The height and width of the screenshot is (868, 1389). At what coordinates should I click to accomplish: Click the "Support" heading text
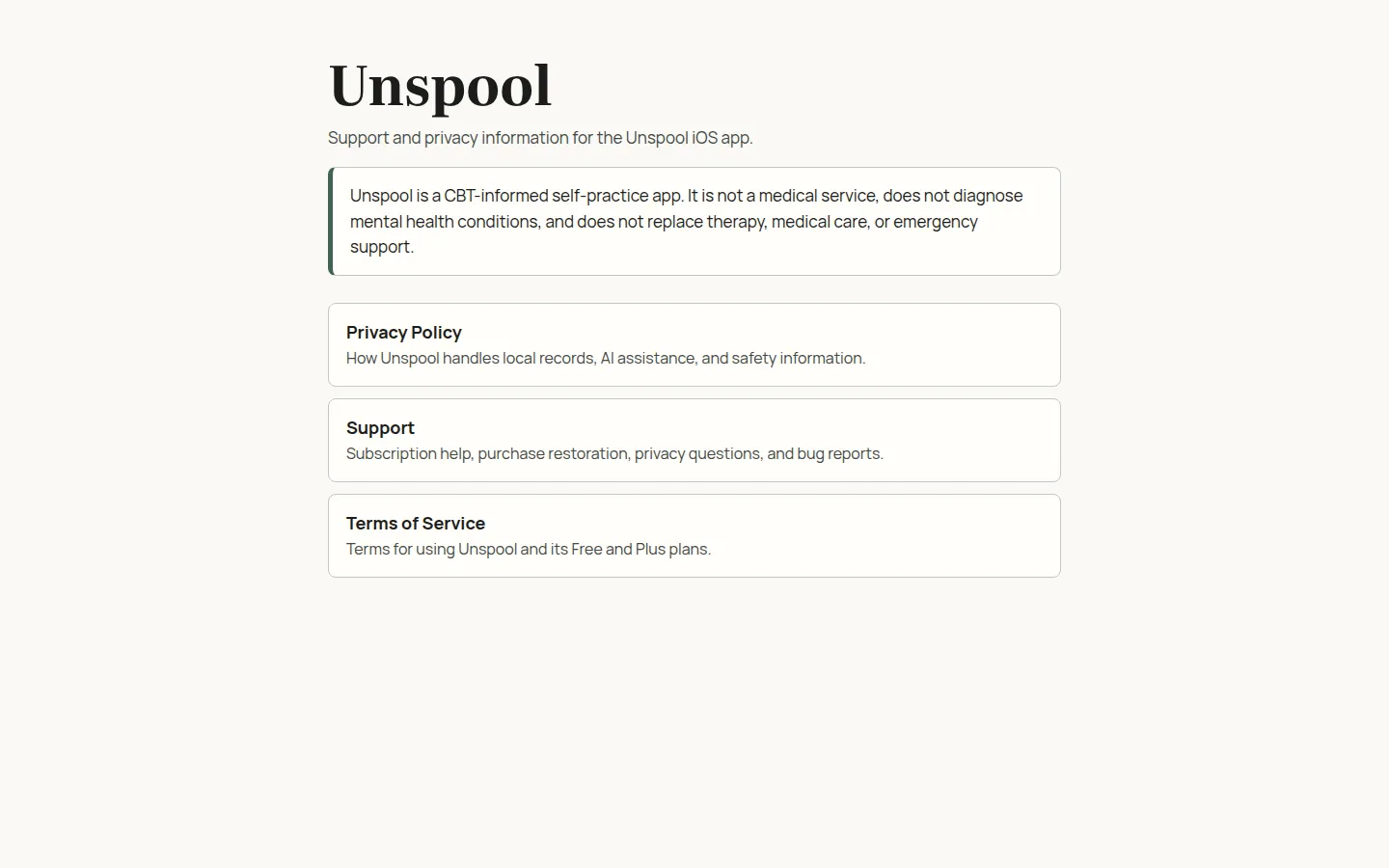point(380,427)
